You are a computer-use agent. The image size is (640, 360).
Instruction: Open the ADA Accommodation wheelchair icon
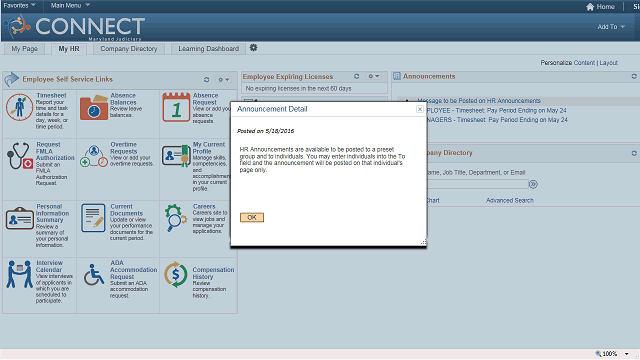[94, 274]
